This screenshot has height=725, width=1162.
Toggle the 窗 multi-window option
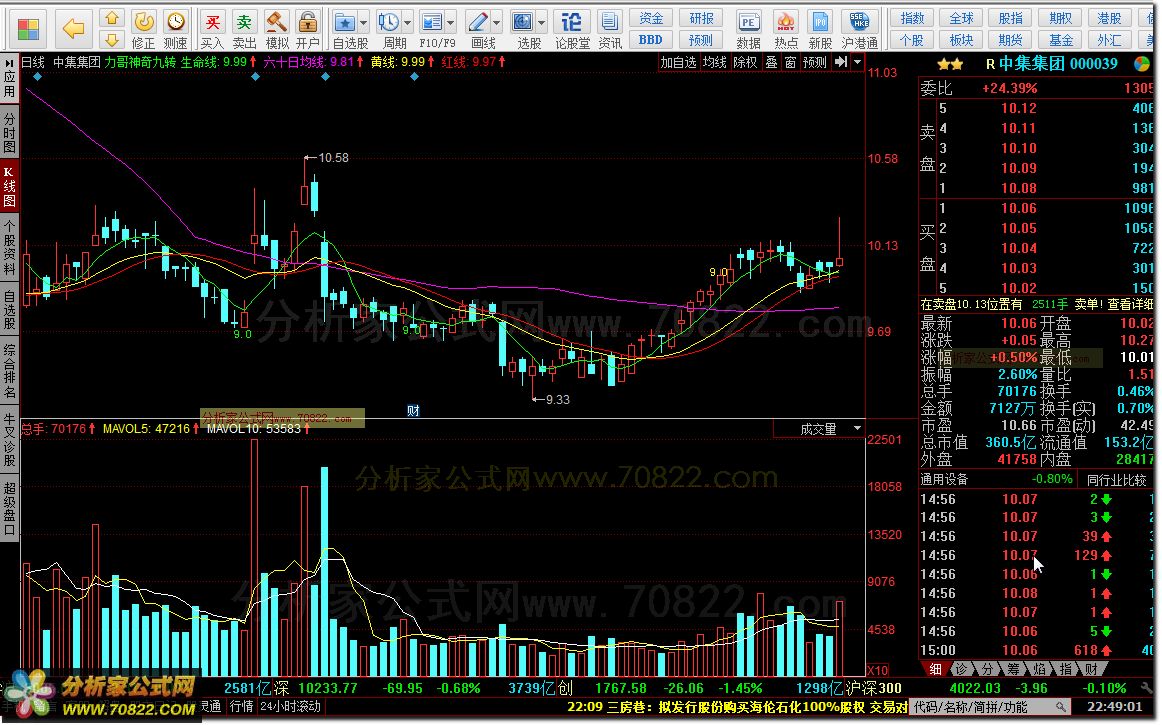pos(791,62)
